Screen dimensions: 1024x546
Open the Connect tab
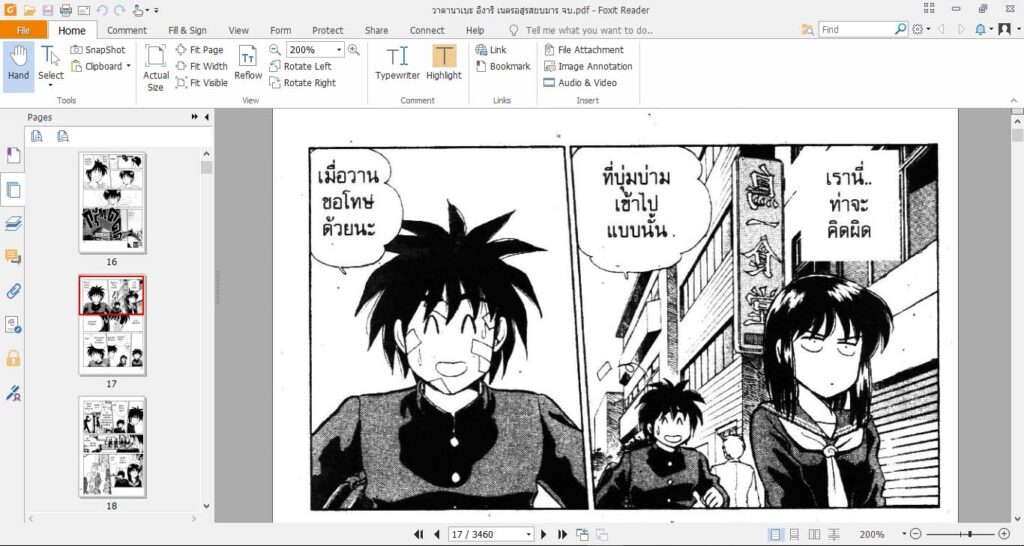tap(427, 30)
